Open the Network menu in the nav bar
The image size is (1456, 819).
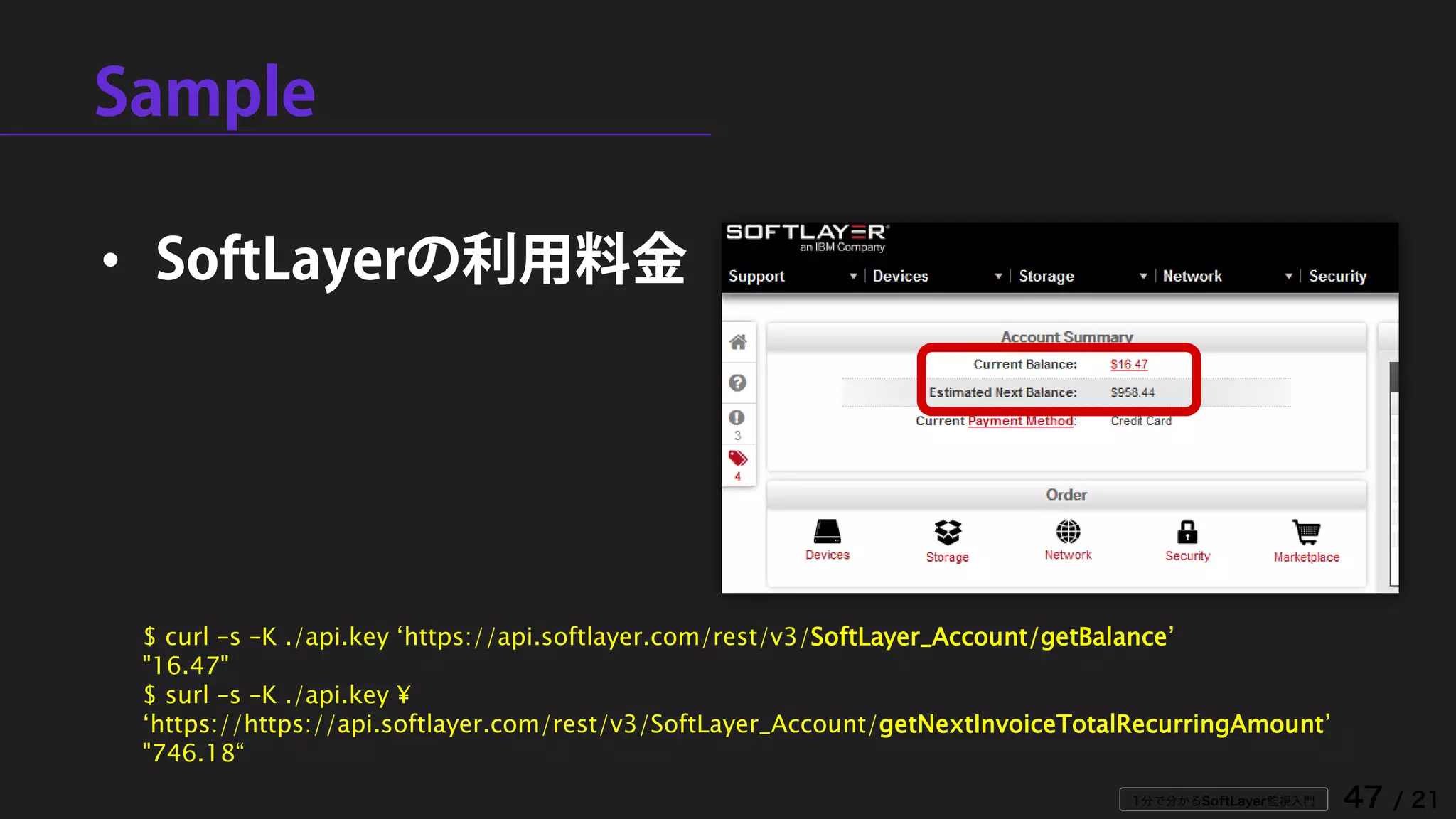1192,276
